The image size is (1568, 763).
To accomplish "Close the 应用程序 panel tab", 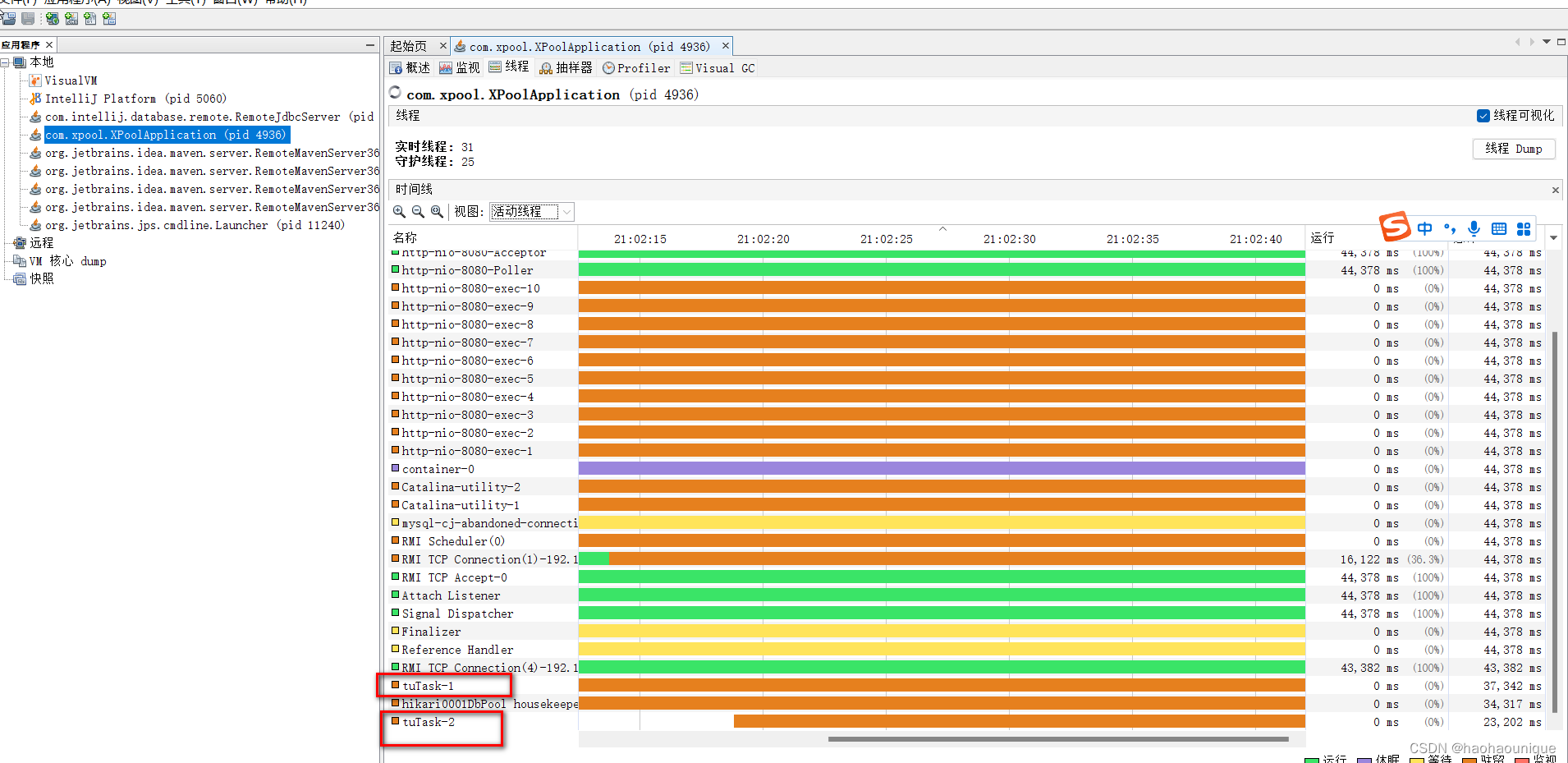I will pyautogui.click(x=49, y=45).
